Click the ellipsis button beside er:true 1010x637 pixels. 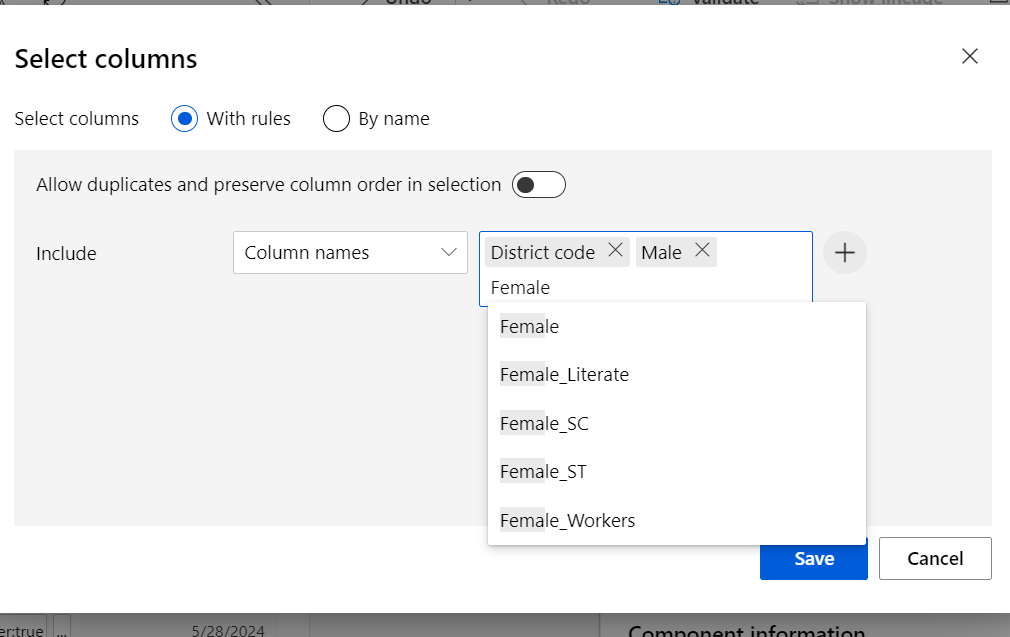click(61, 630)
